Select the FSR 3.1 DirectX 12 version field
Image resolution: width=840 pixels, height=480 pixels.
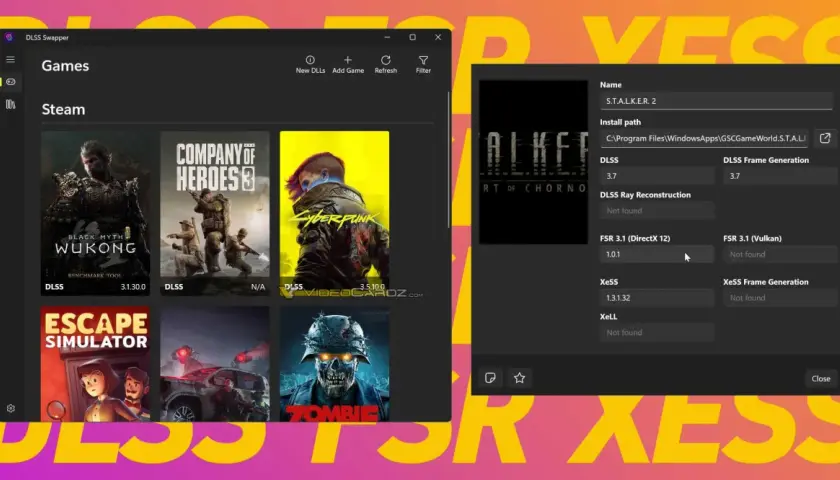pyautogui.click(x=657, y=254)
